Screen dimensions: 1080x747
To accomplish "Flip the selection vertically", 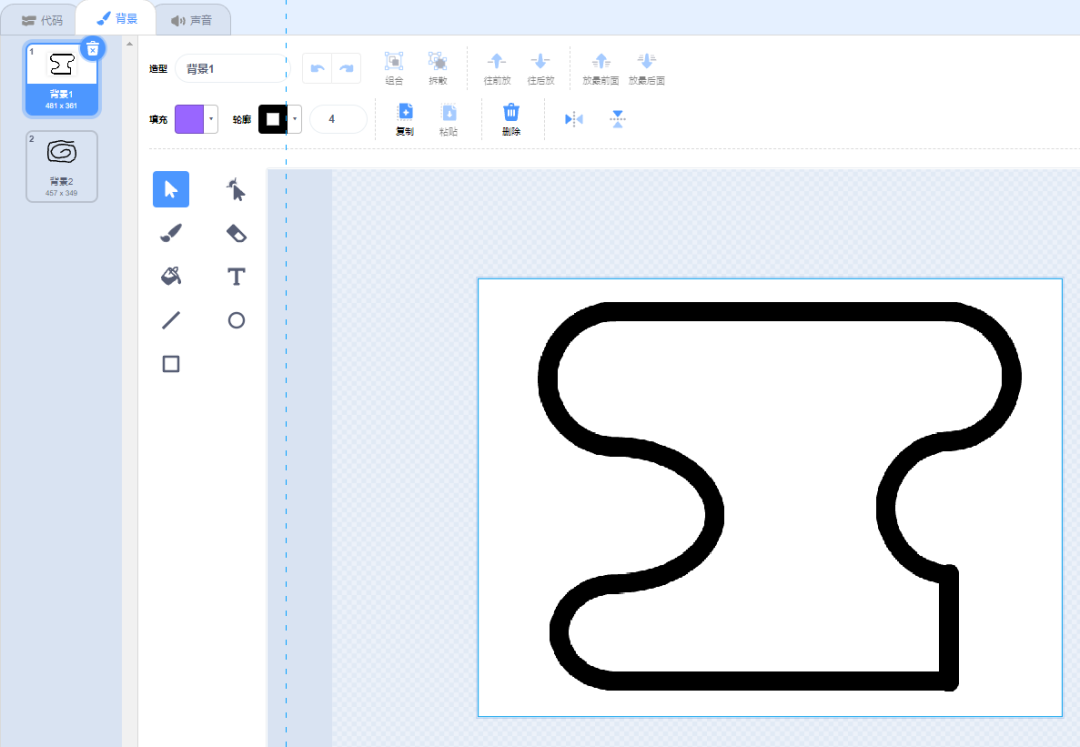I will 618,119.
